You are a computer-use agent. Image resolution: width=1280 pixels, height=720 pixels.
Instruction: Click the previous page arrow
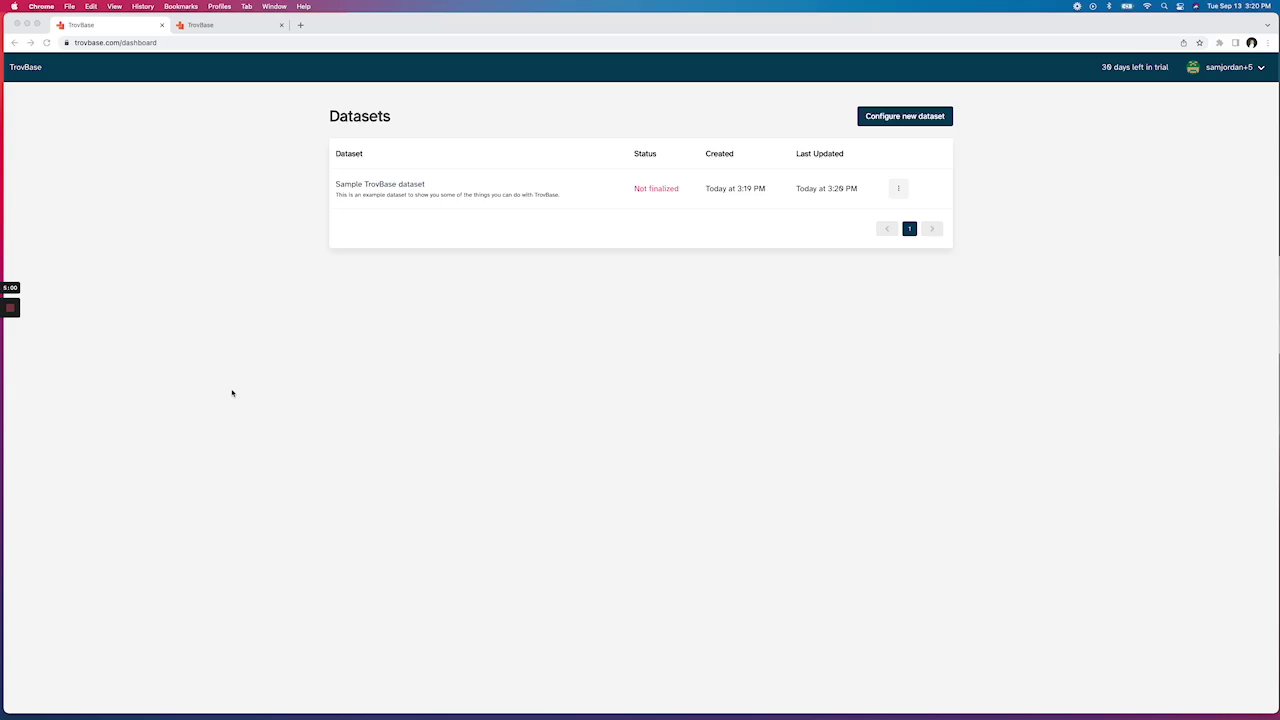(886, 229)
